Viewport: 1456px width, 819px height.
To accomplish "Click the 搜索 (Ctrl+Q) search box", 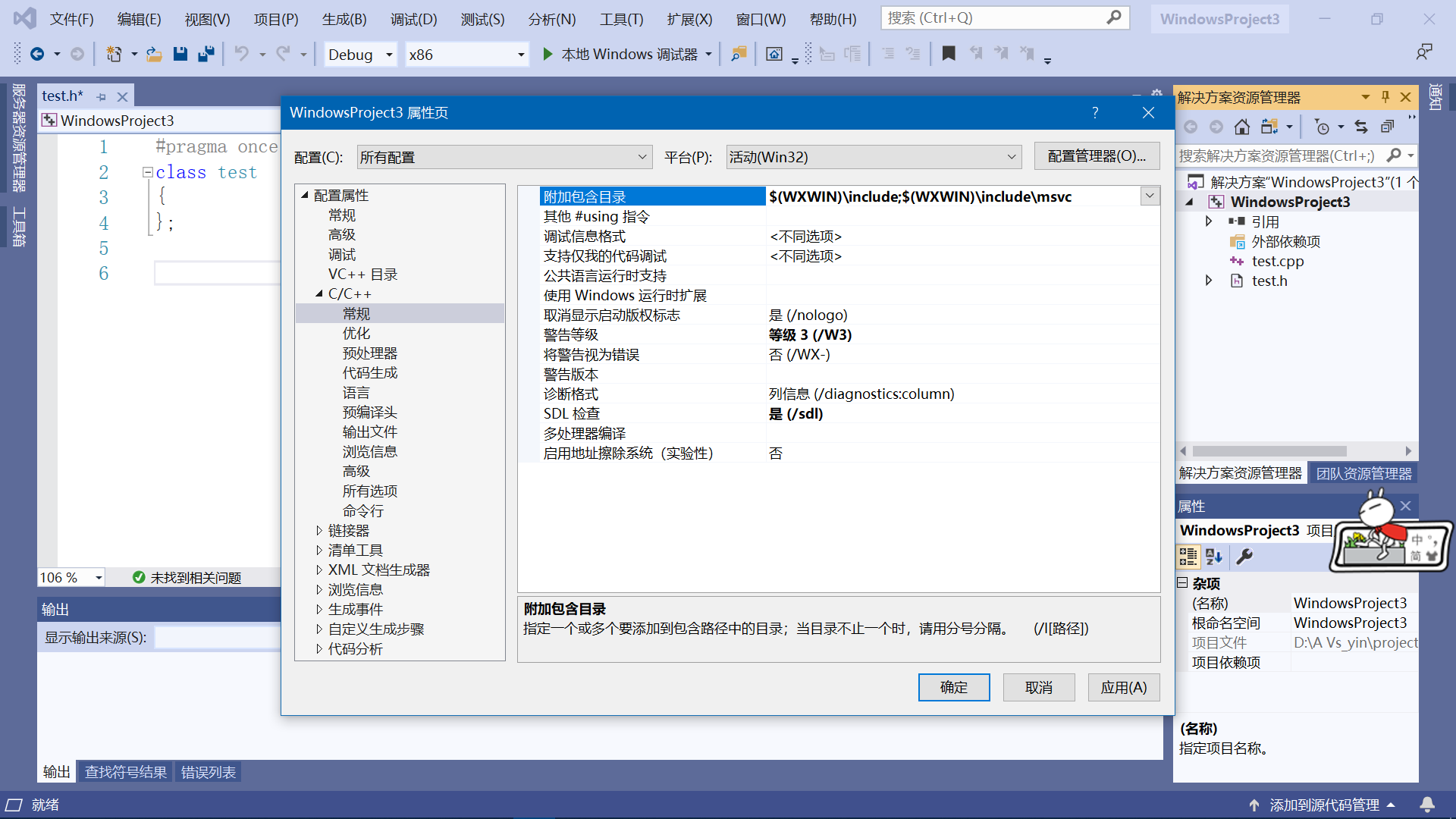I will [1005, 17].
